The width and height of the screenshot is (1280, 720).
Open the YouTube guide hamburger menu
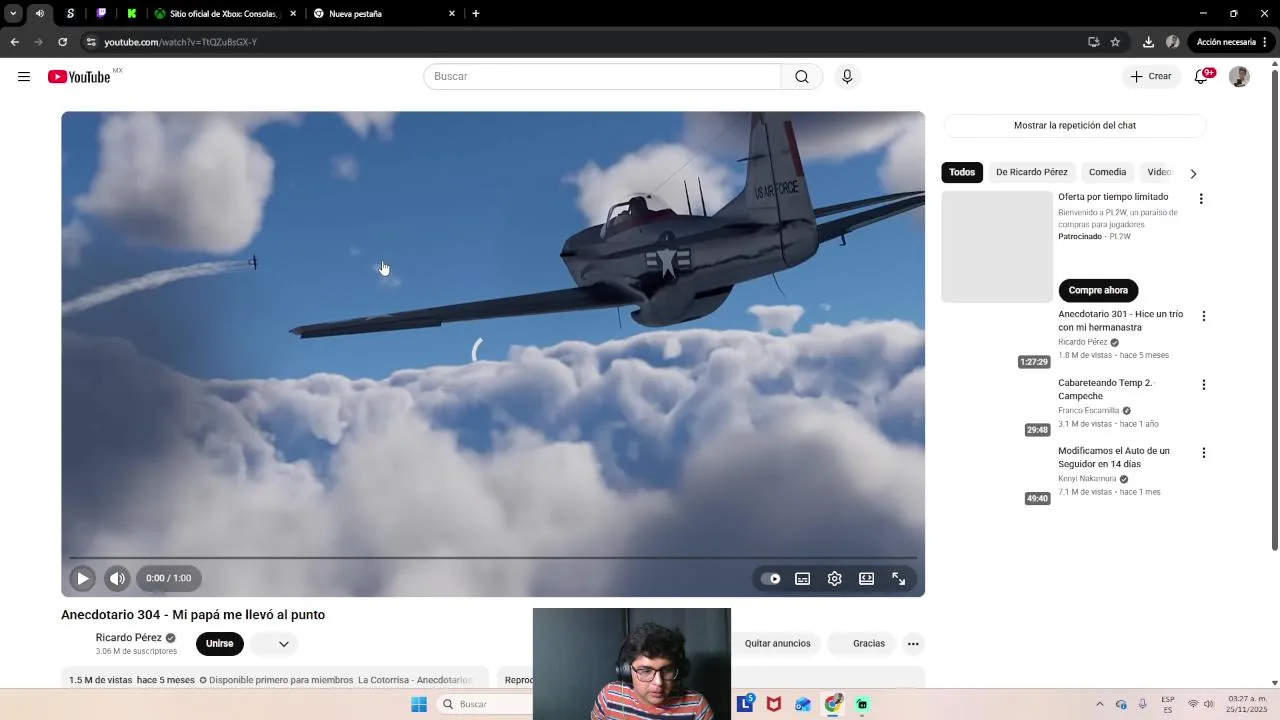tap(24, 77)
